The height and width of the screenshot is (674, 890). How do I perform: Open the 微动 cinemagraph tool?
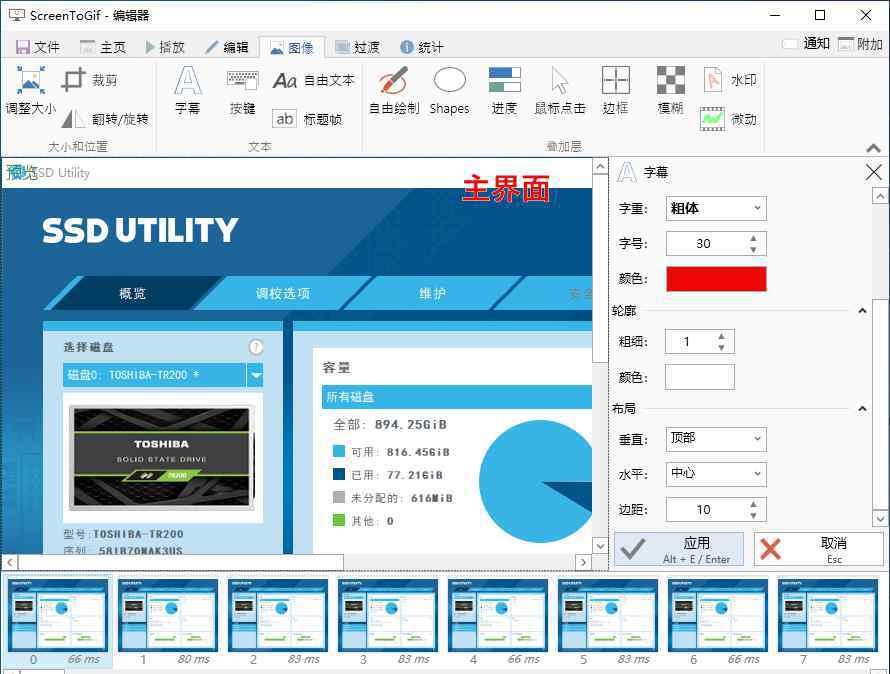(x=729, y=119)
